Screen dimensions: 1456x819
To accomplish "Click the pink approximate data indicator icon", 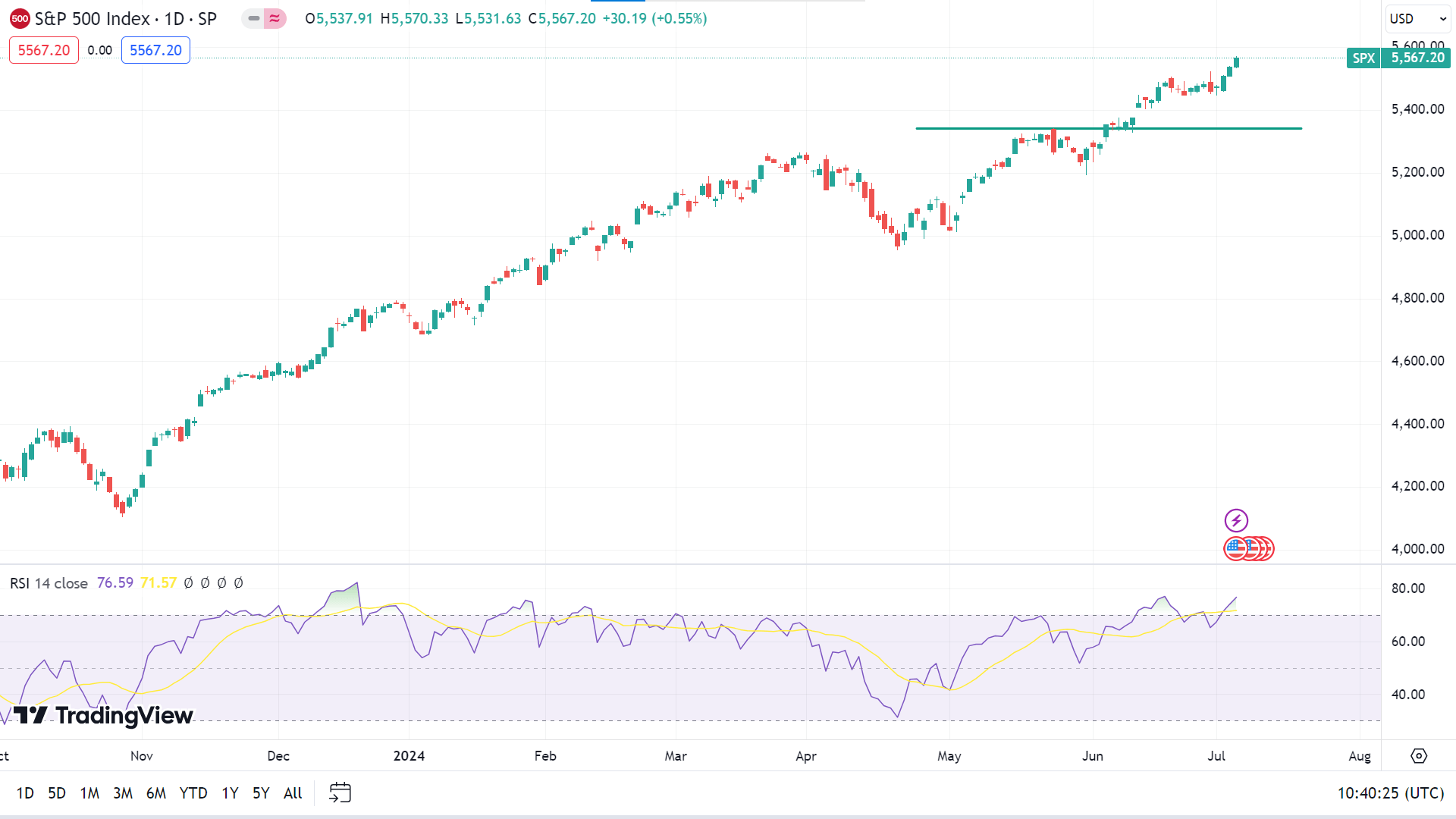I will pos(275,18).
